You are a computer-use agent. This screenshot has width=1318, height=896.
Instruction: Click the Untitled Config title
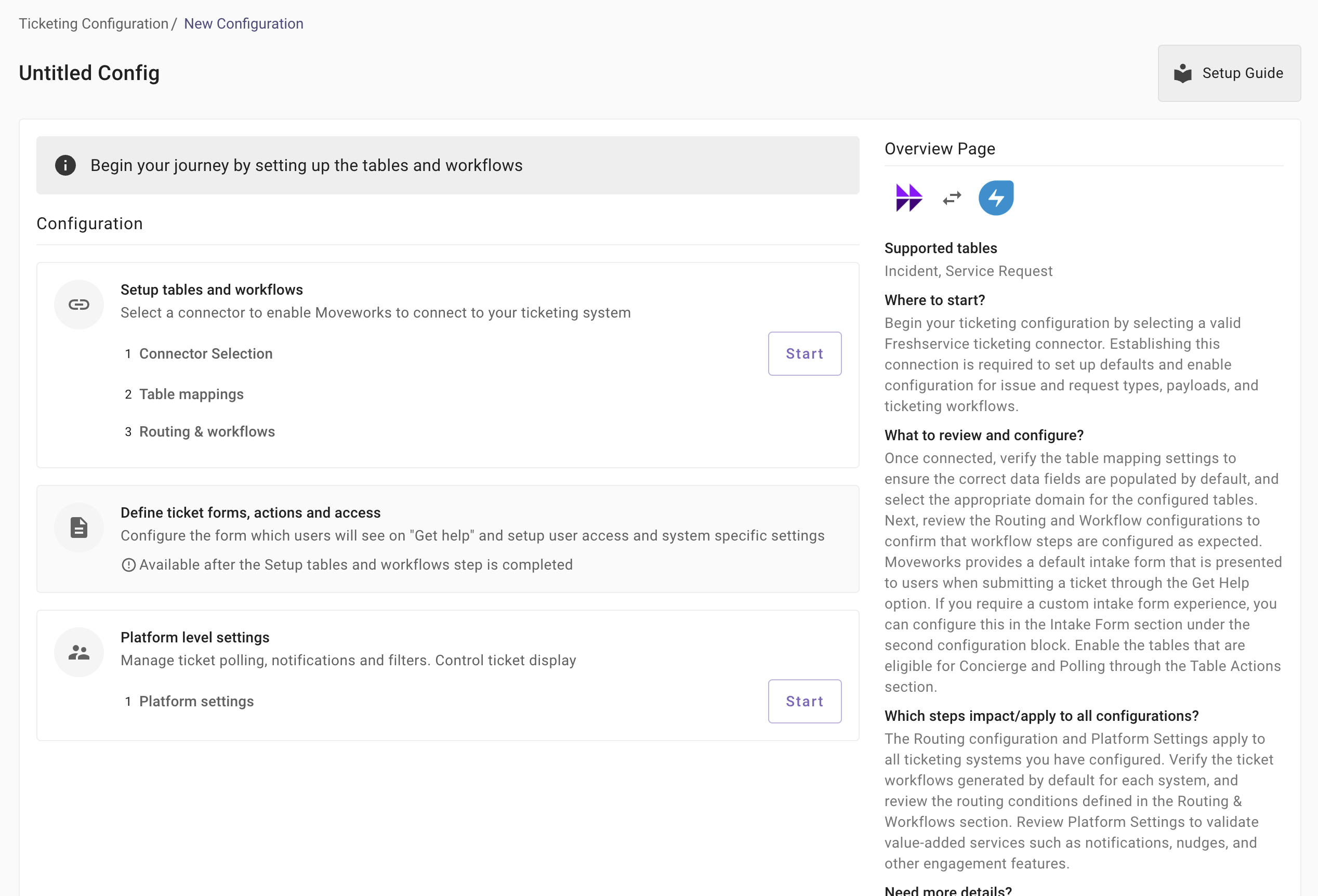coord(89,73)
